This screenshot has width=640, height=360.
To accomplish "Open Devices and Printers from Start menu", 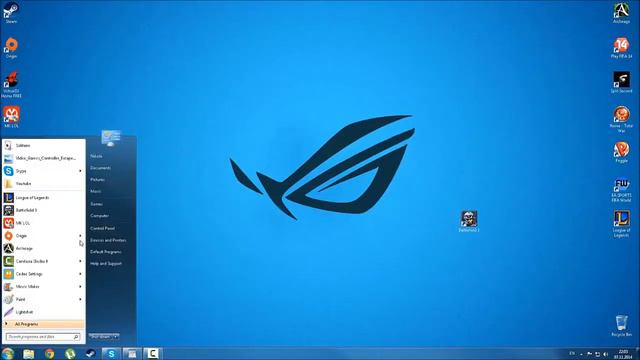I will (x=108, y=240).
